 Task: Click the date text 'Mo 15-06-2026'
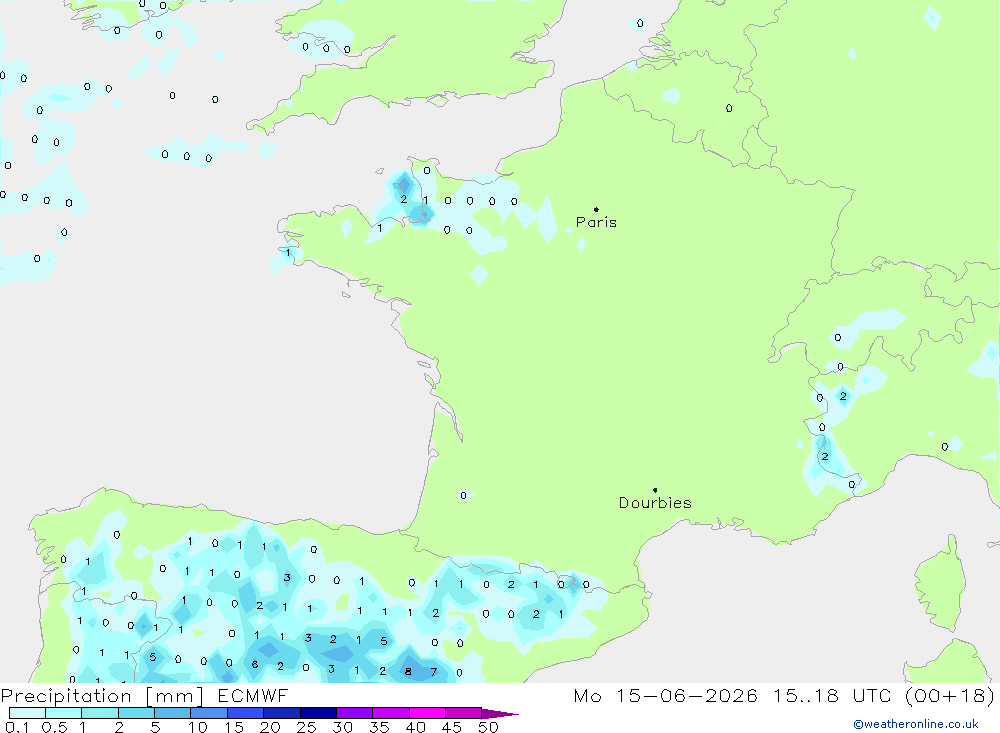pyautogui.click(x=665, y=695)
